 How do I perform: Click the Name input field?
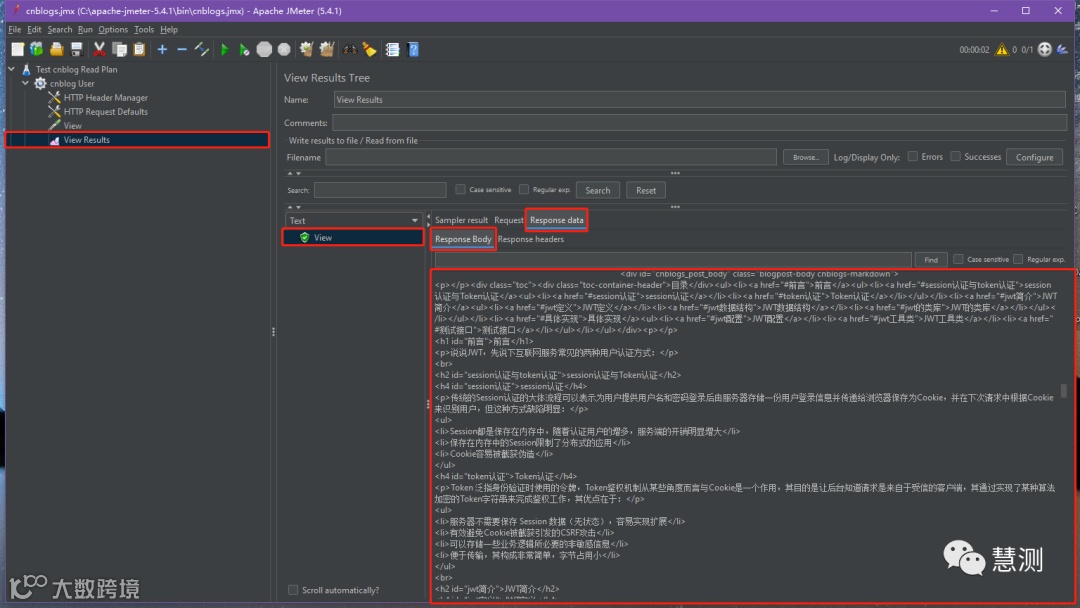[700, 100]
